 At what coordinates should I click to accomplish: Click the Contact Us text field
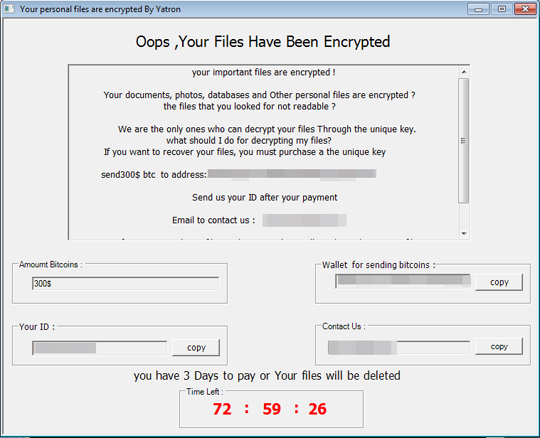(x=399, y=347)
